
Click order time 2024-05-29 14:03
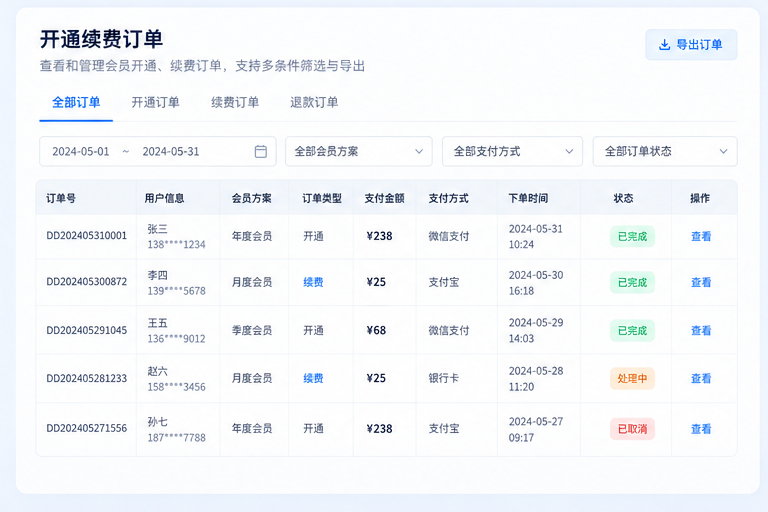536,331
